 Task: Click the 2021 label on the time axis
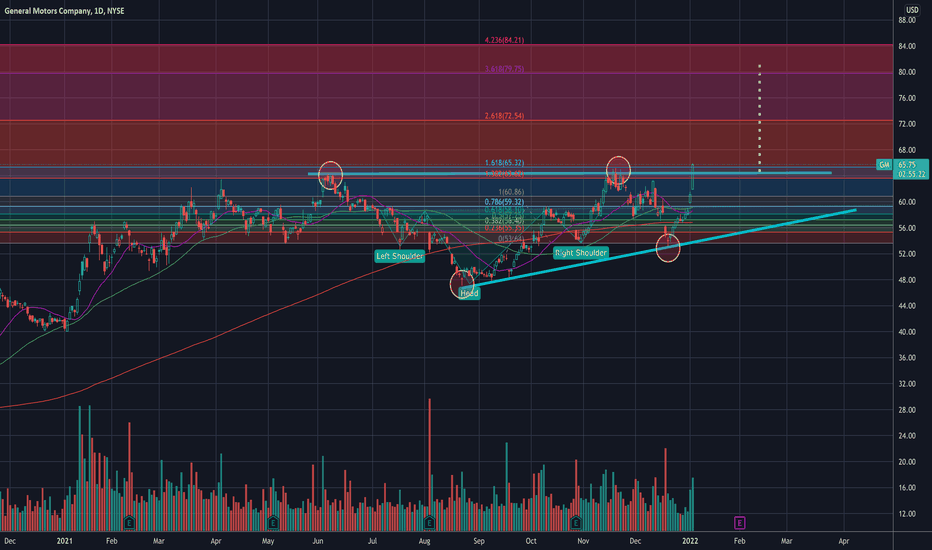[64, 541]
